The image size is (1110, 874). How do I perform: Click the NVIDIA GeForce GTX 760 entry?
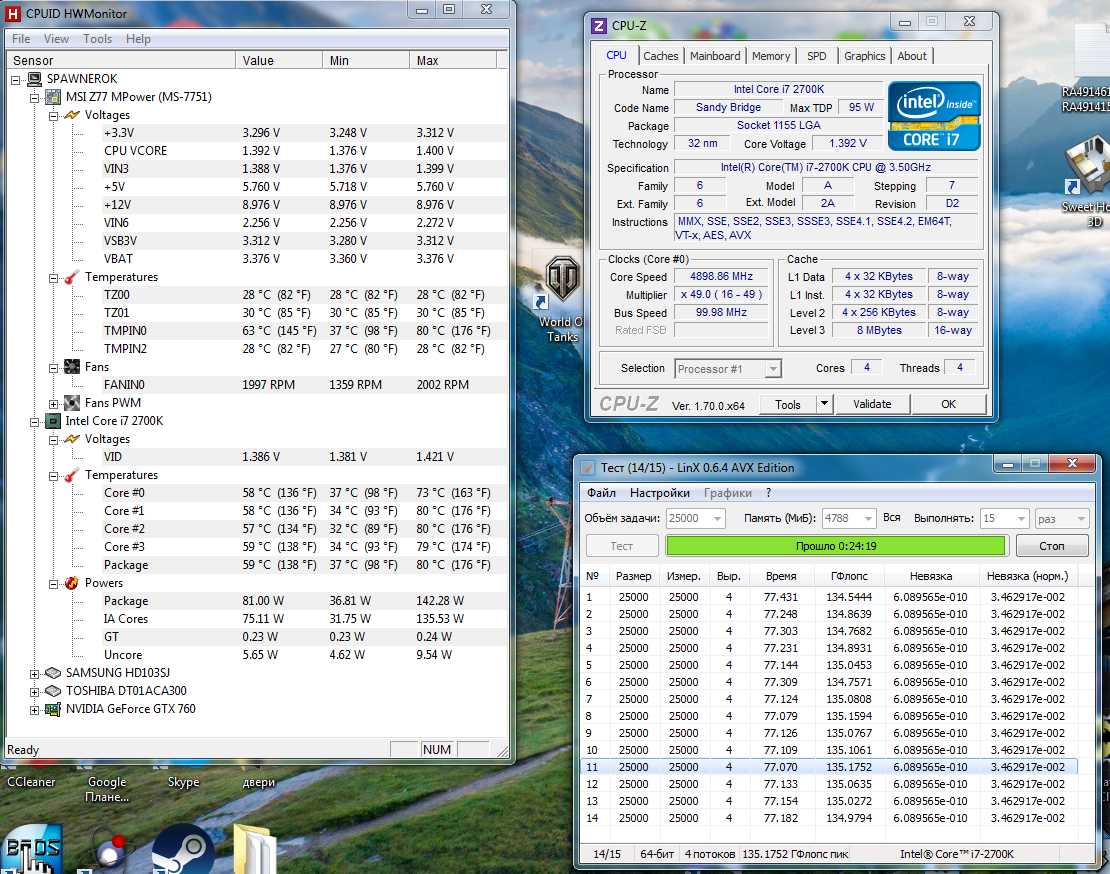[130, 709]
